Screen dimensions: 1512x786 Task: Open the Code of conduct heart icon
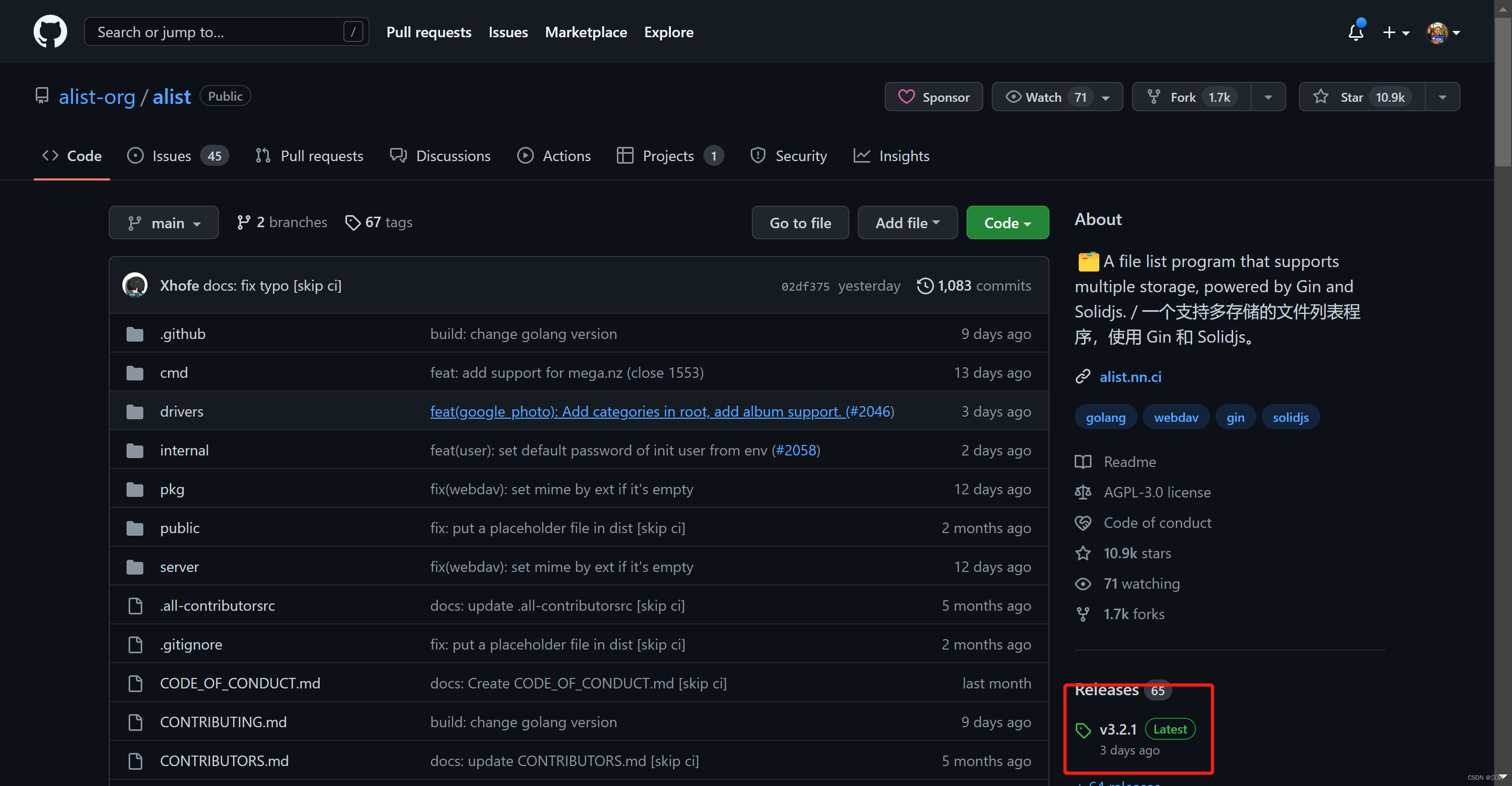coord(1083,523)
